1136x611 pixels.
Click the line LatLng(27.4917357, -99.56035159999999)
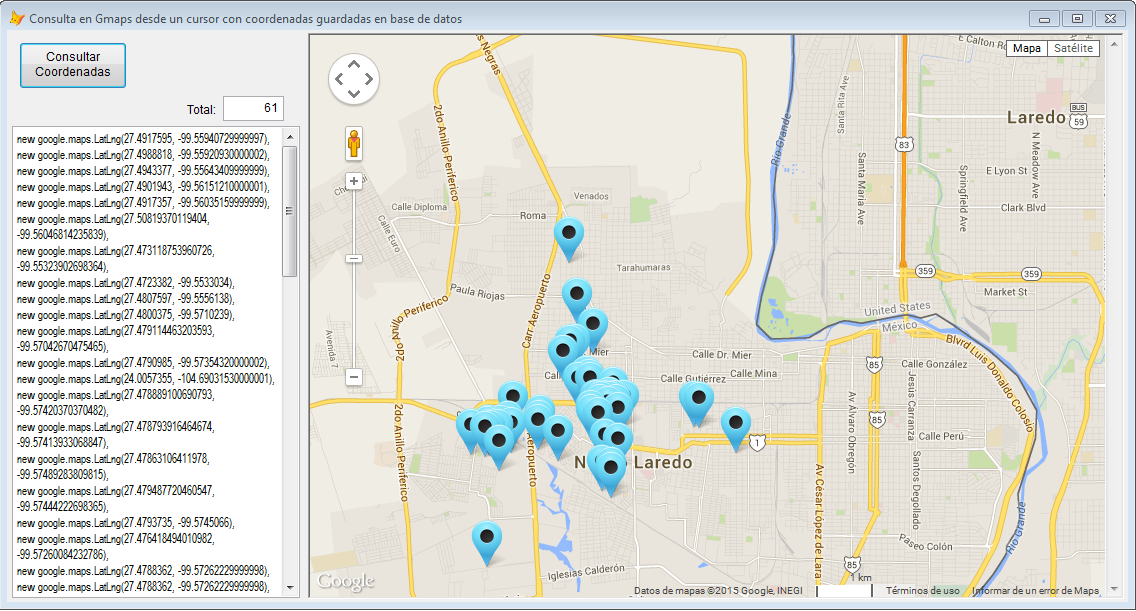tap(143, 203)
